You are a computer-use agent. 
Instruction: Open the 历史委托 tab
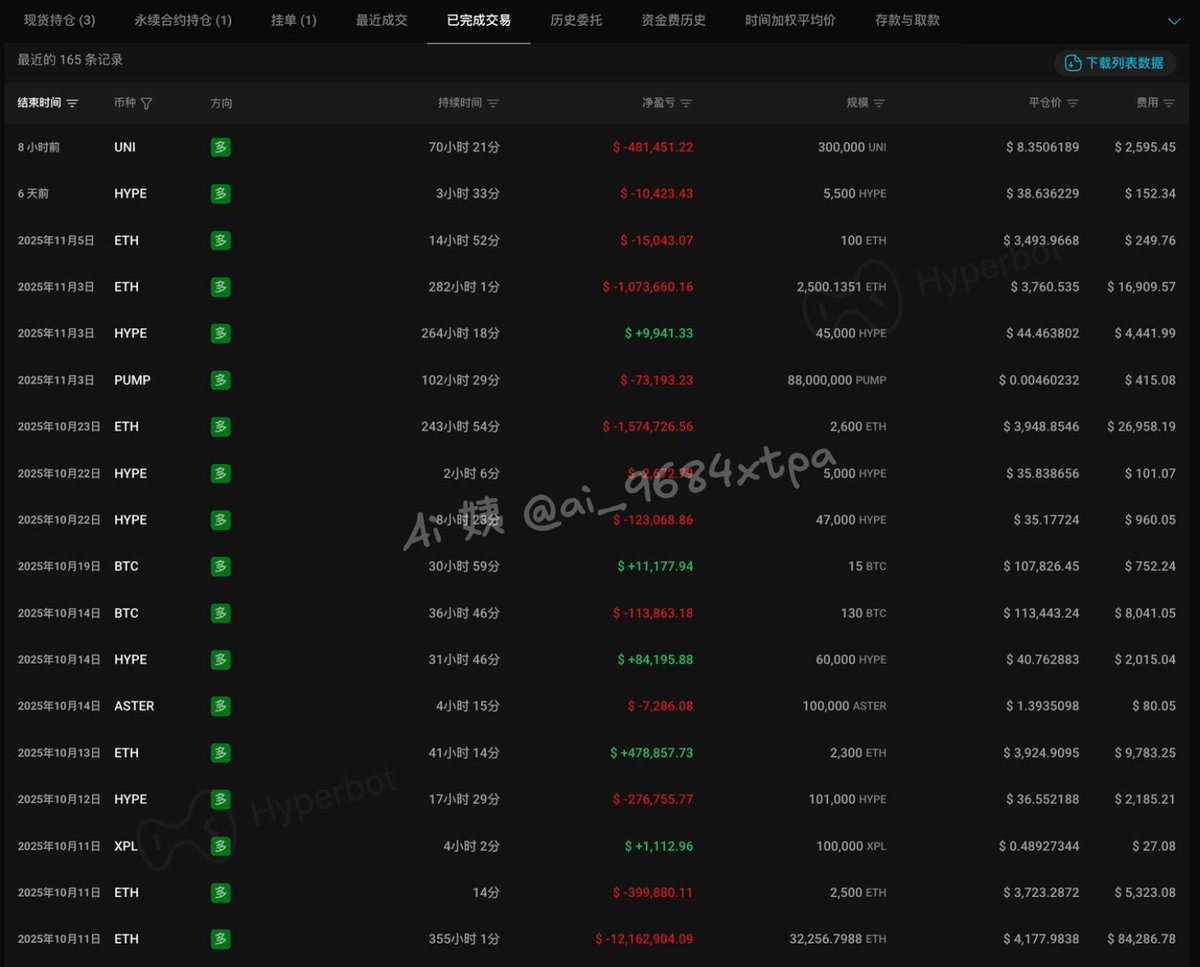576,21
